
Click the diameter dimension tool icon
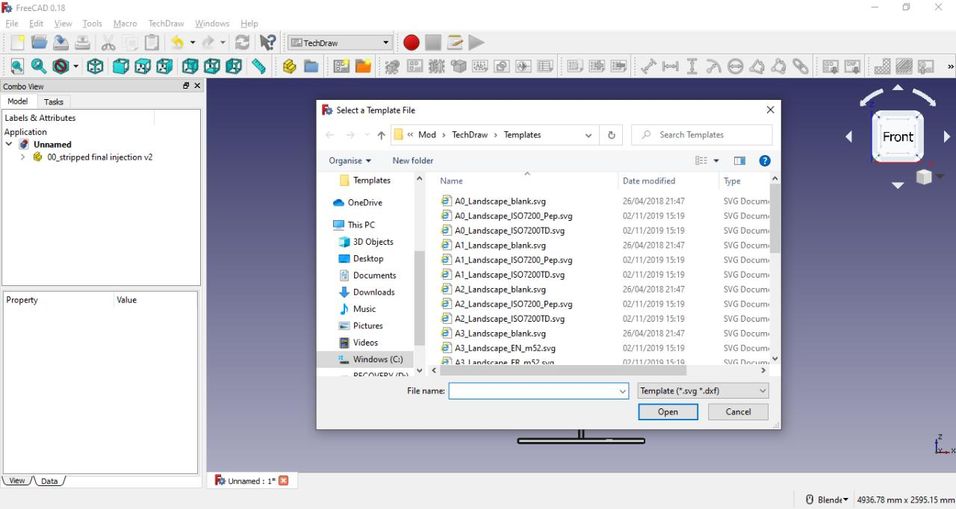pyautogui.click(x=735, y=66)
